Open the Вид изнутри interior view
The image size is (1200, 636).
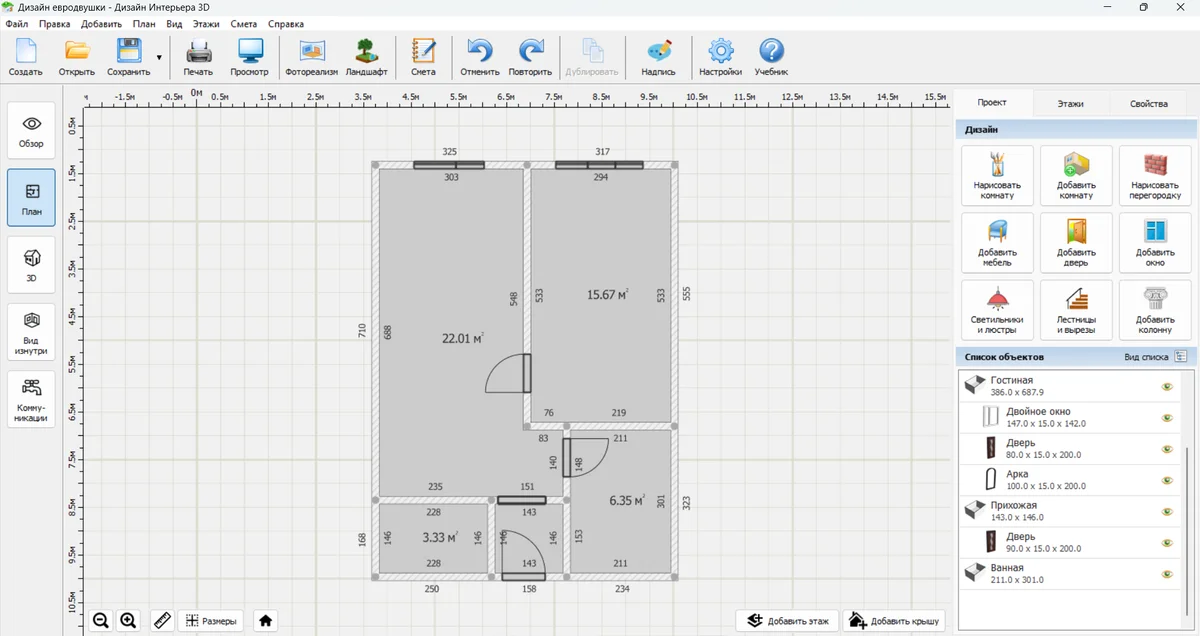pyautogui.click(x=32, y=332)
